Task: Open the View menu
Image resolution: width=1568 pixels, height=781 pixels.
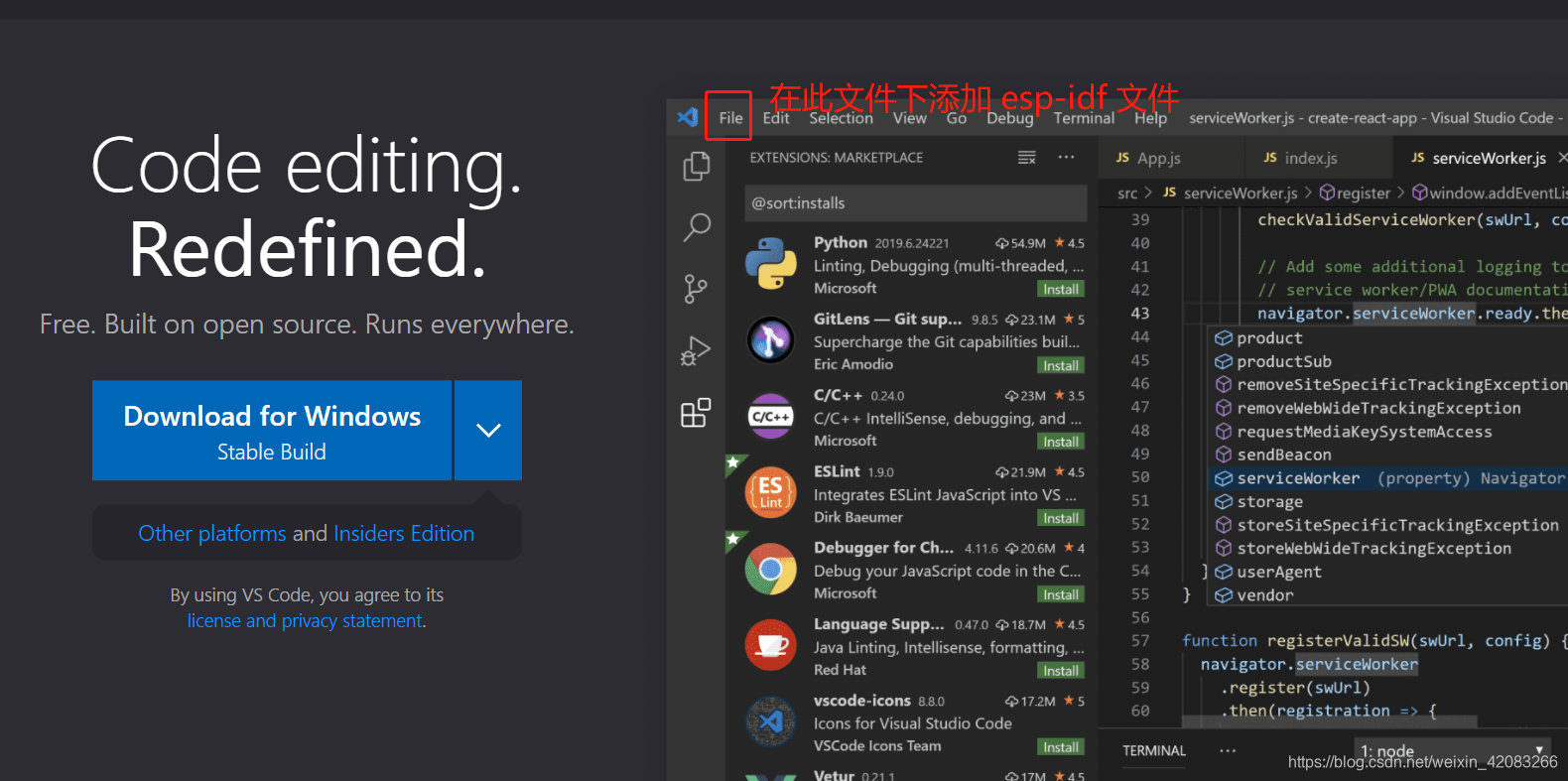Action: [x=909, y=118]
